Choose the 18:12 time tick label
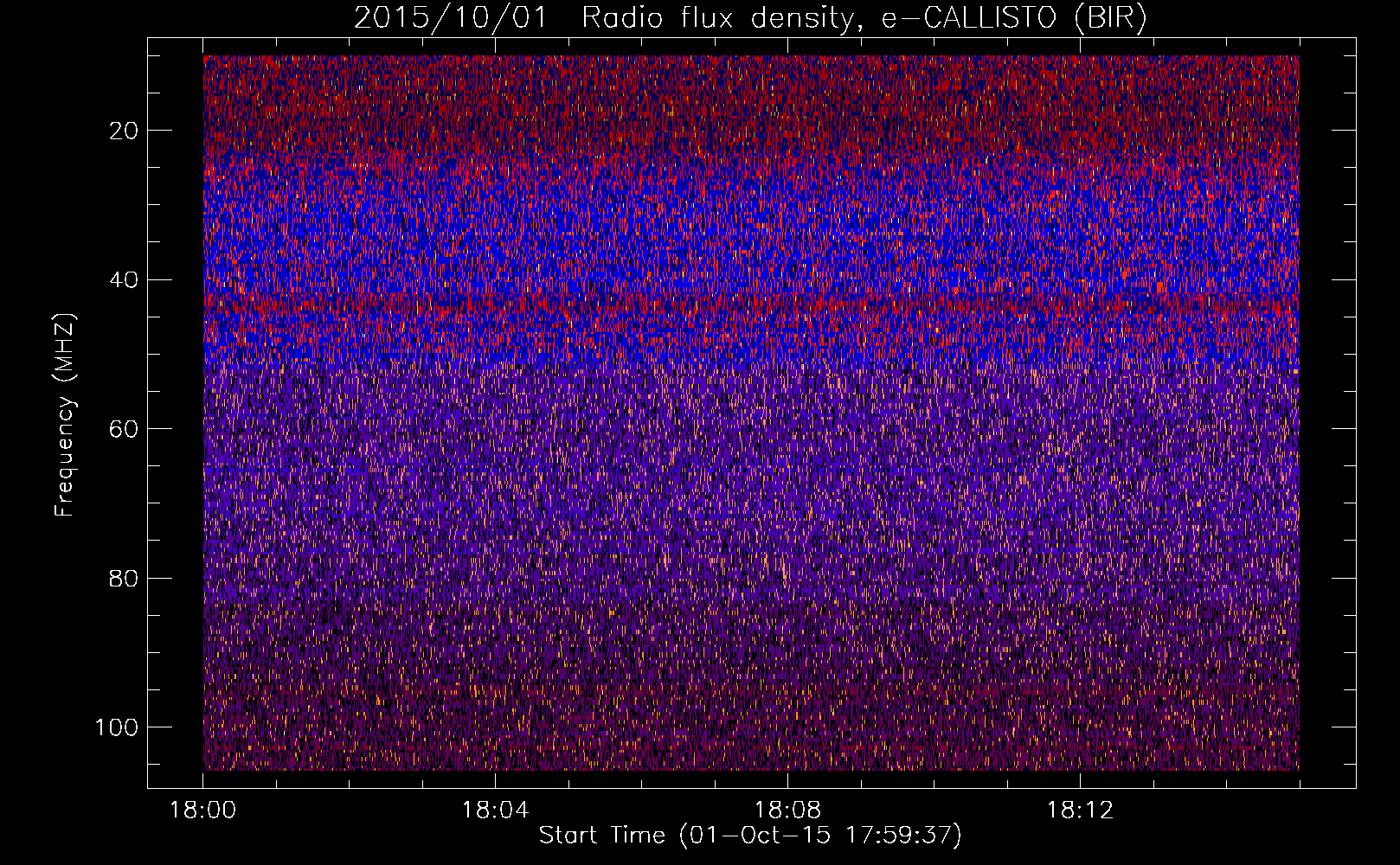1400x865 pixels. coord(1081,811)
